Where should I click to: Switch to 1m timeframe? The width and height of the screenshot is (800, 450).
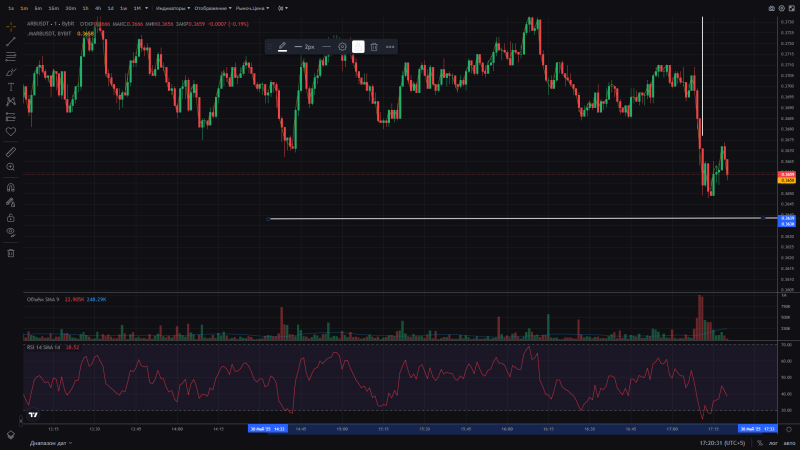click(x=24, y=8)
